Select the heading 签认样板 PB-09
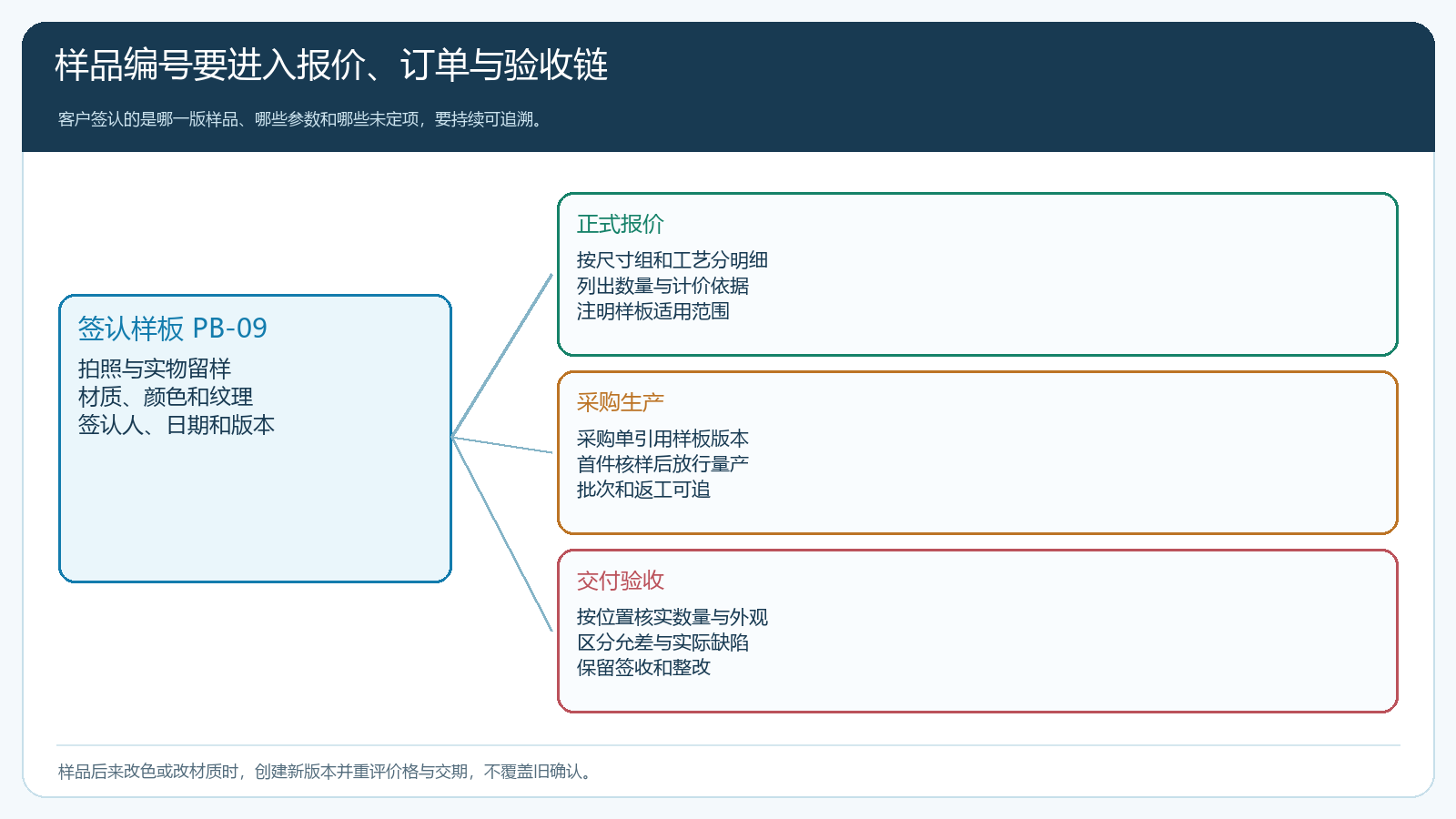This screenshot has height=819, width=1456. point(173,329)
